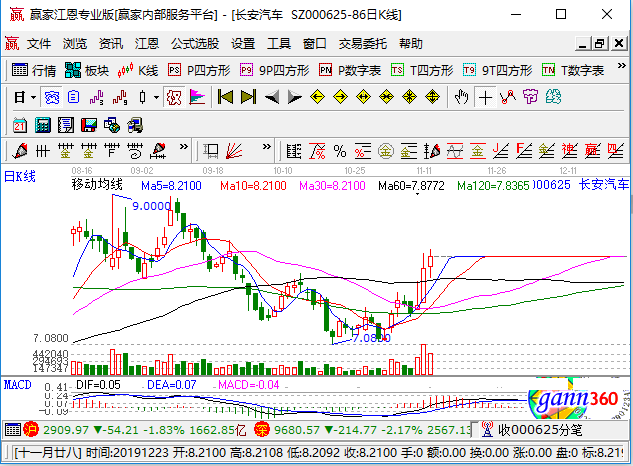Click yellow diamond eight-direction arrows icon
The image size is (633, 466).
click(410, 97)
